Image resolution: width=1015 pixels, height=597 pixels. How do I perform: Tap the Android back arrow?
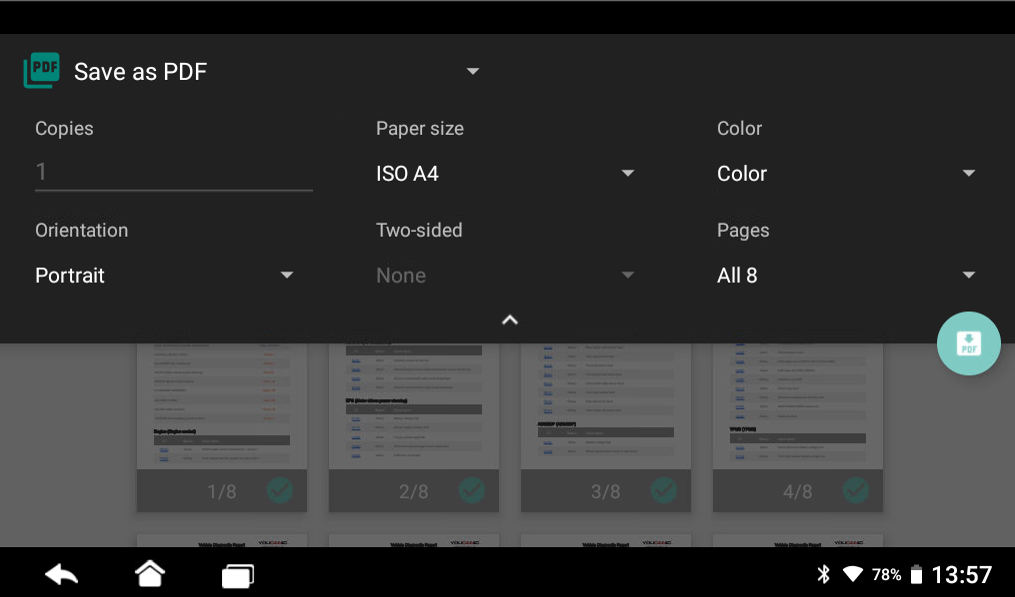pyautogui.click(x=61, y=574)
